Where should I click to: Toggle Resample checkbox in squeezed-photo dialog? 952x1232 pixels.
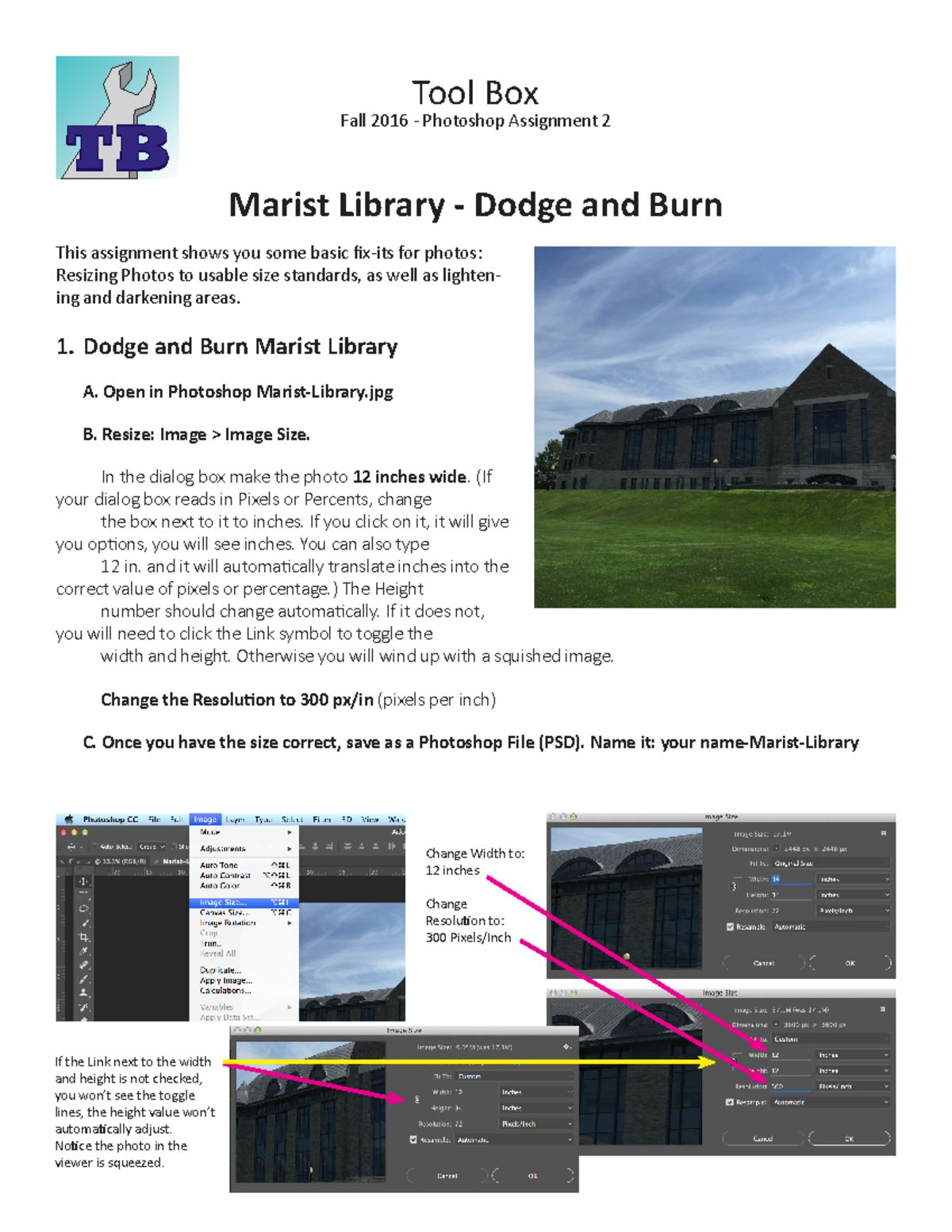(x=413, y=1140)
